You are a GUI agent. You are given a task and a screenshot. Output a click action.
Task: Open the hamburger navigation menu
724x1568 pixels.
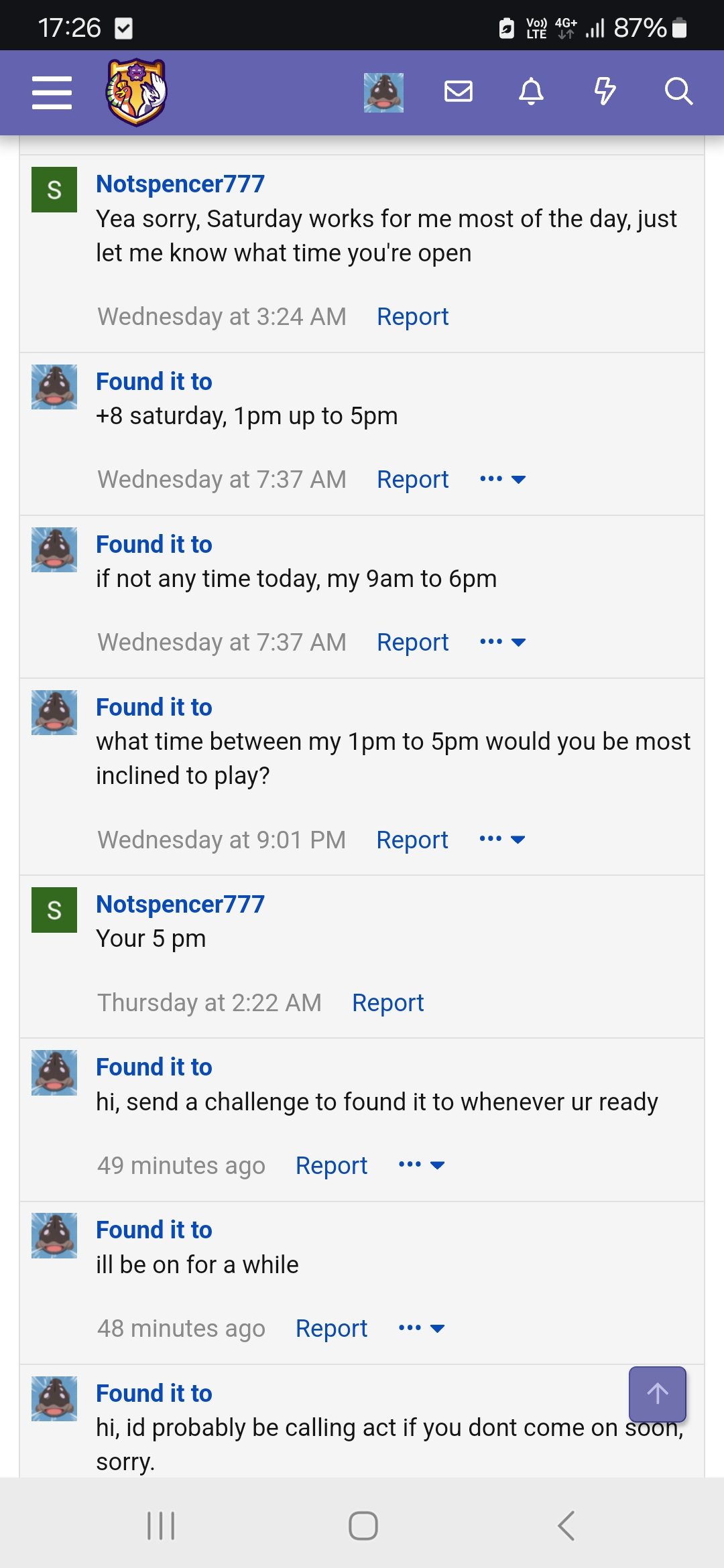click(x=52, y=92)
